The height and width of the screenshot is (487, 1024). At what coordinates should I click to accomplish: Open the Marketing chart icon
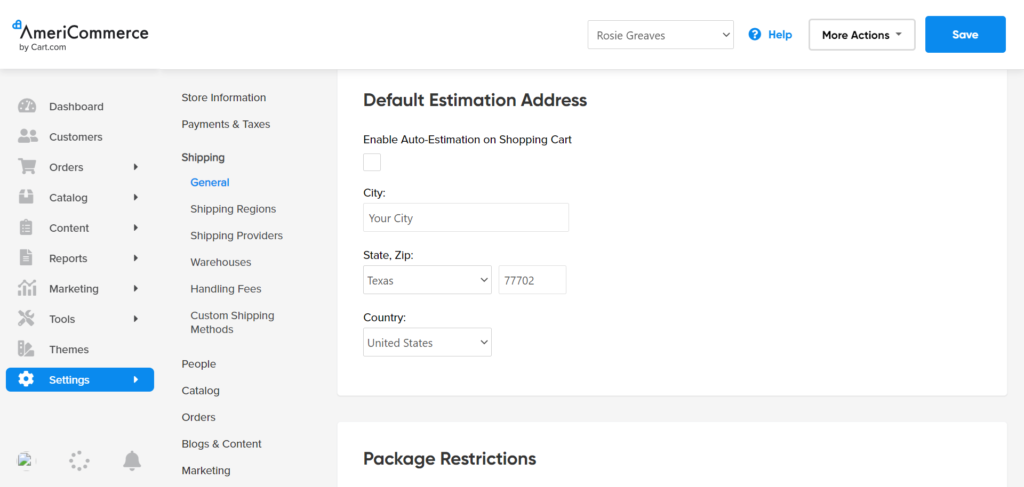pos(27,288)
